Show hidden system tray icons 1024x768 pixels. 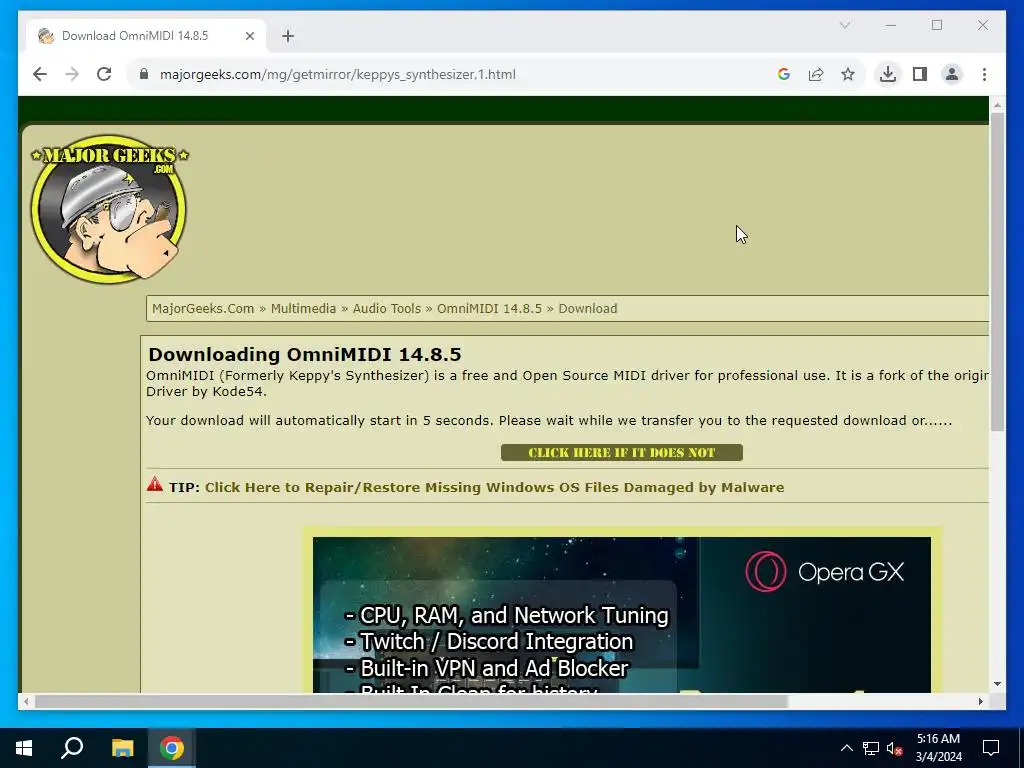846,748
